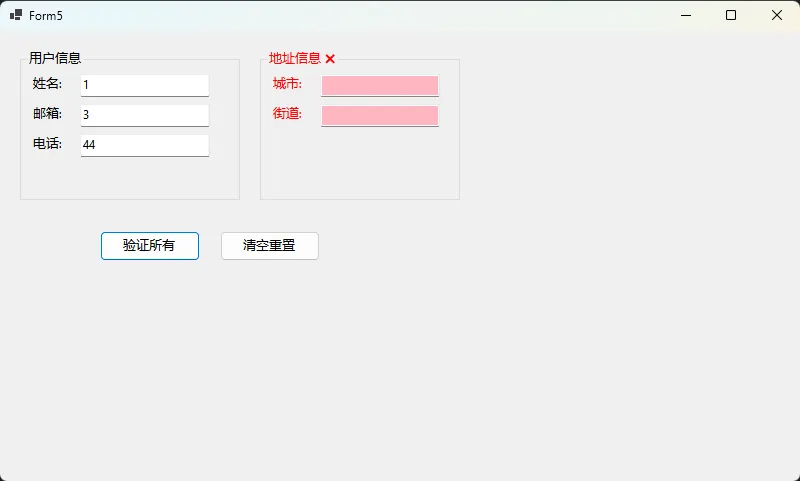Click the Form5 title bar text
Viewport: 800px width, 481px height.
(x=46, y=16)
